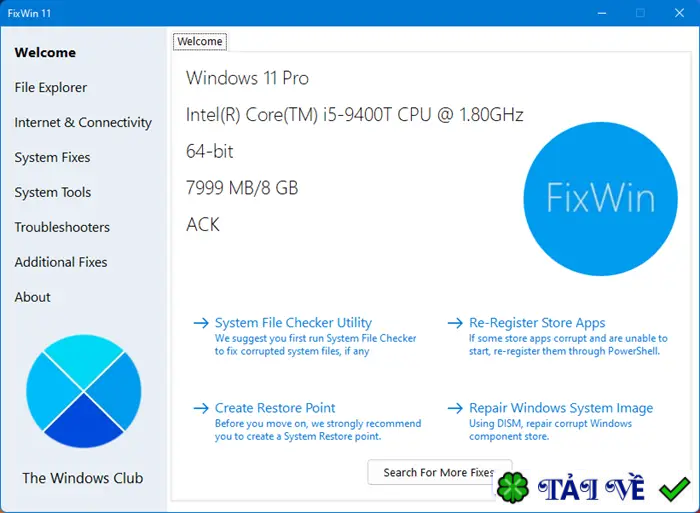The width and height of the screenshot is (700, 513).
Task: Click the round FixWin logo
Action: pyautogui.click(x=600, y=199)
